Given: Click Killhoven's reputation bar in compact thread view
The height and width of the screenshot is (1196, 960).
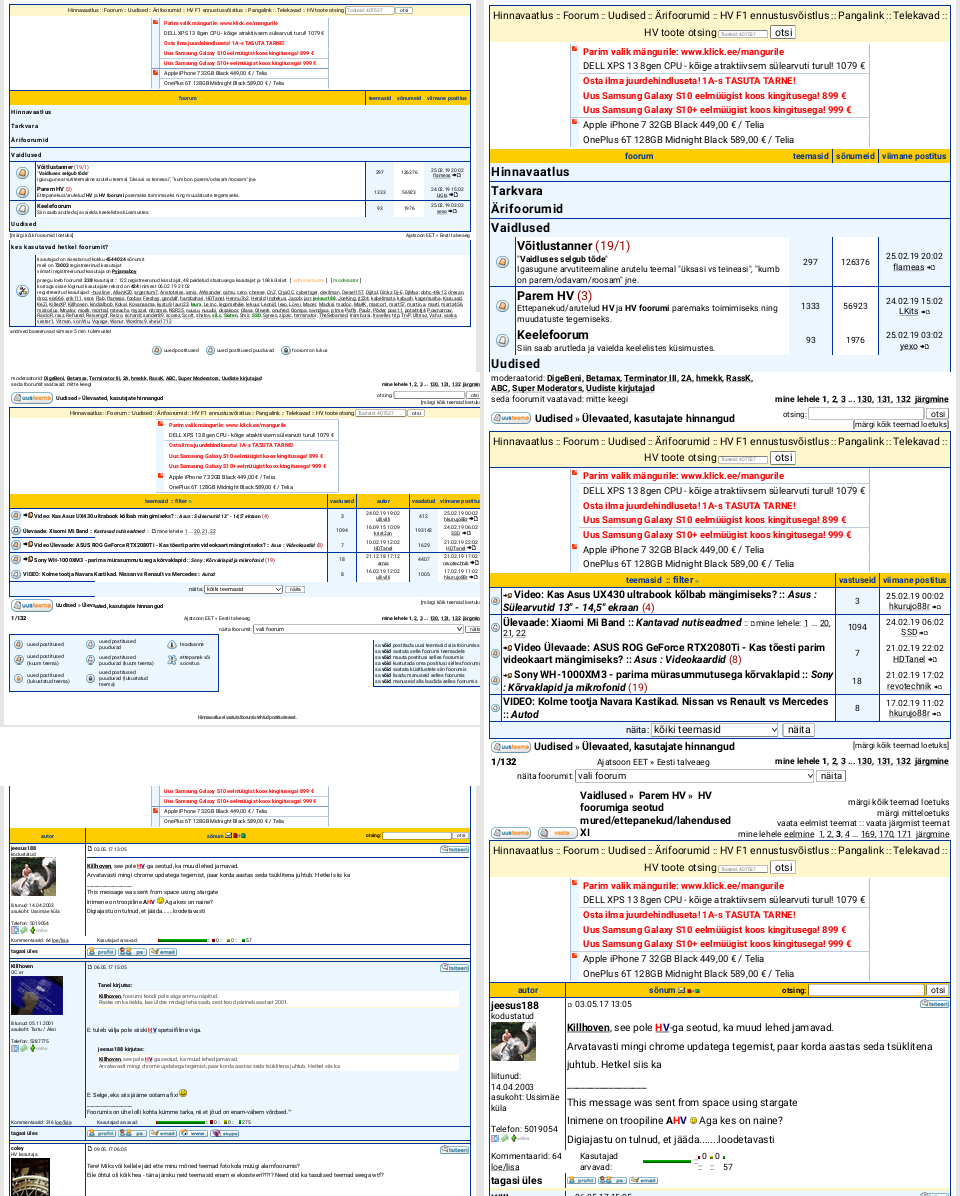Looking at the screenshot, I should [x=181, y=1122].
